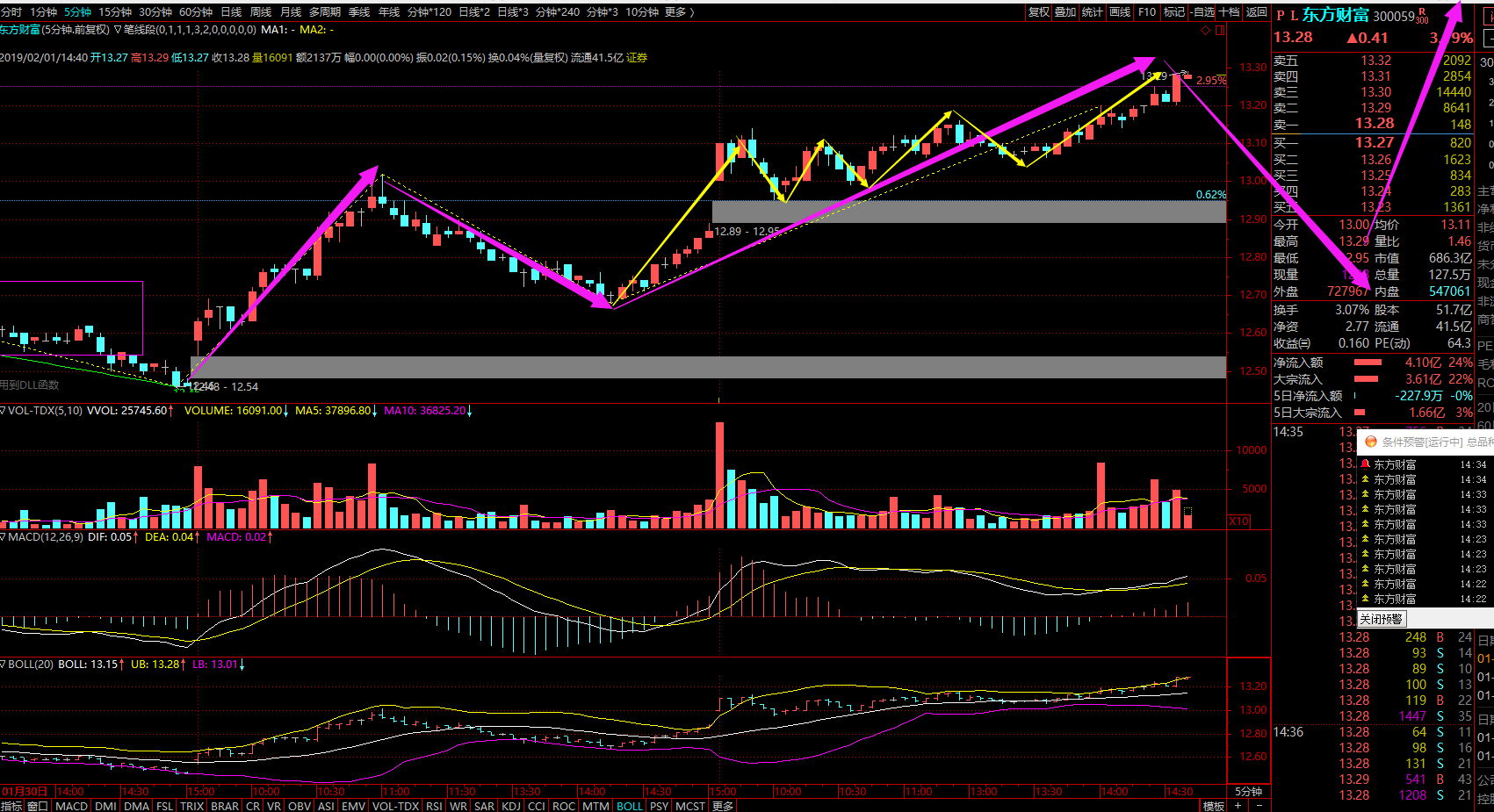The height and width of the screenshot is (812, 1494).
Task: Switch to the 1分钟 period tab
Action: click(43, 12)
